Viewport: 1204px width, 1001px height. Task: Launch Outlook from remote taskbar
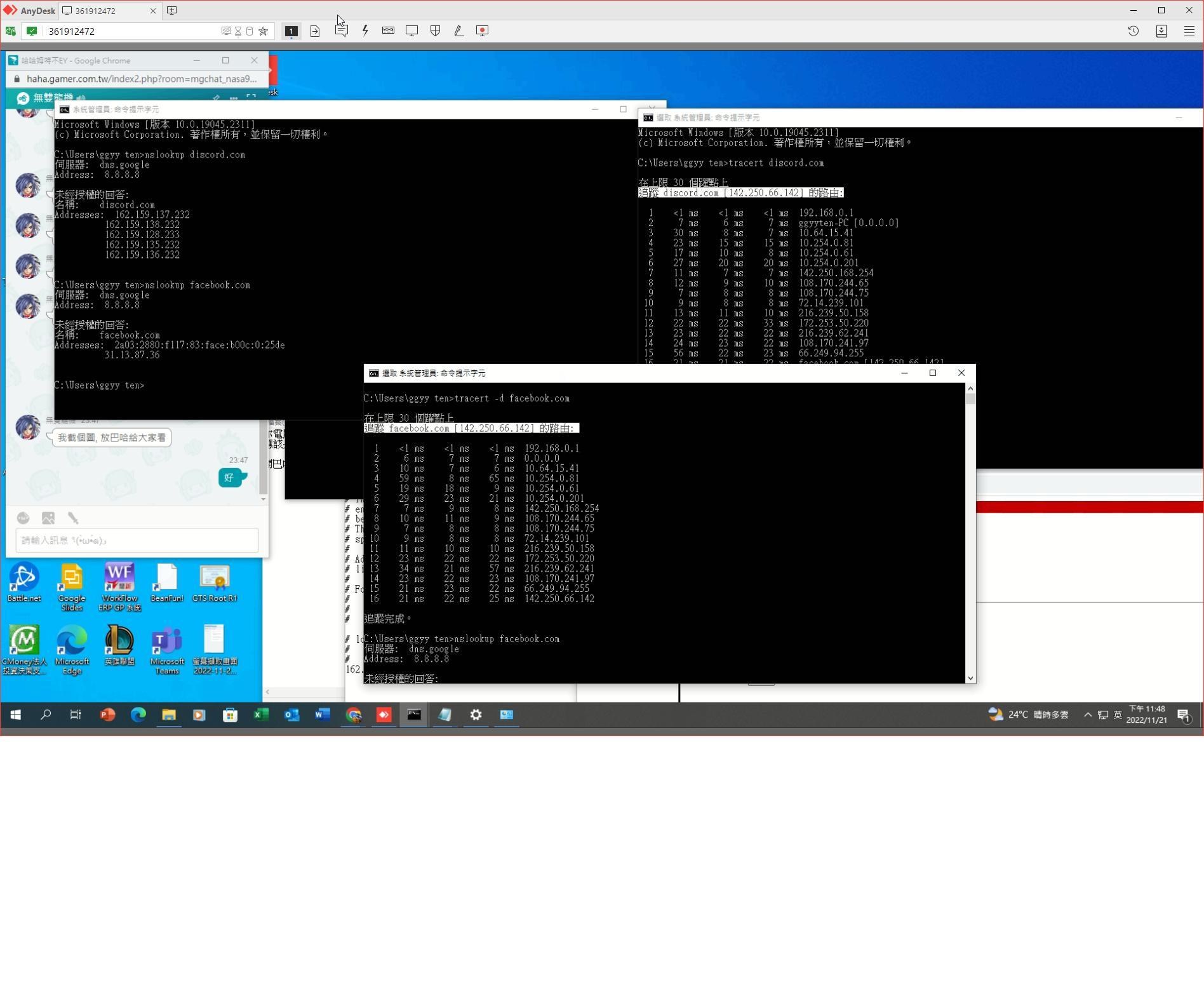click(x=291, y=715)
